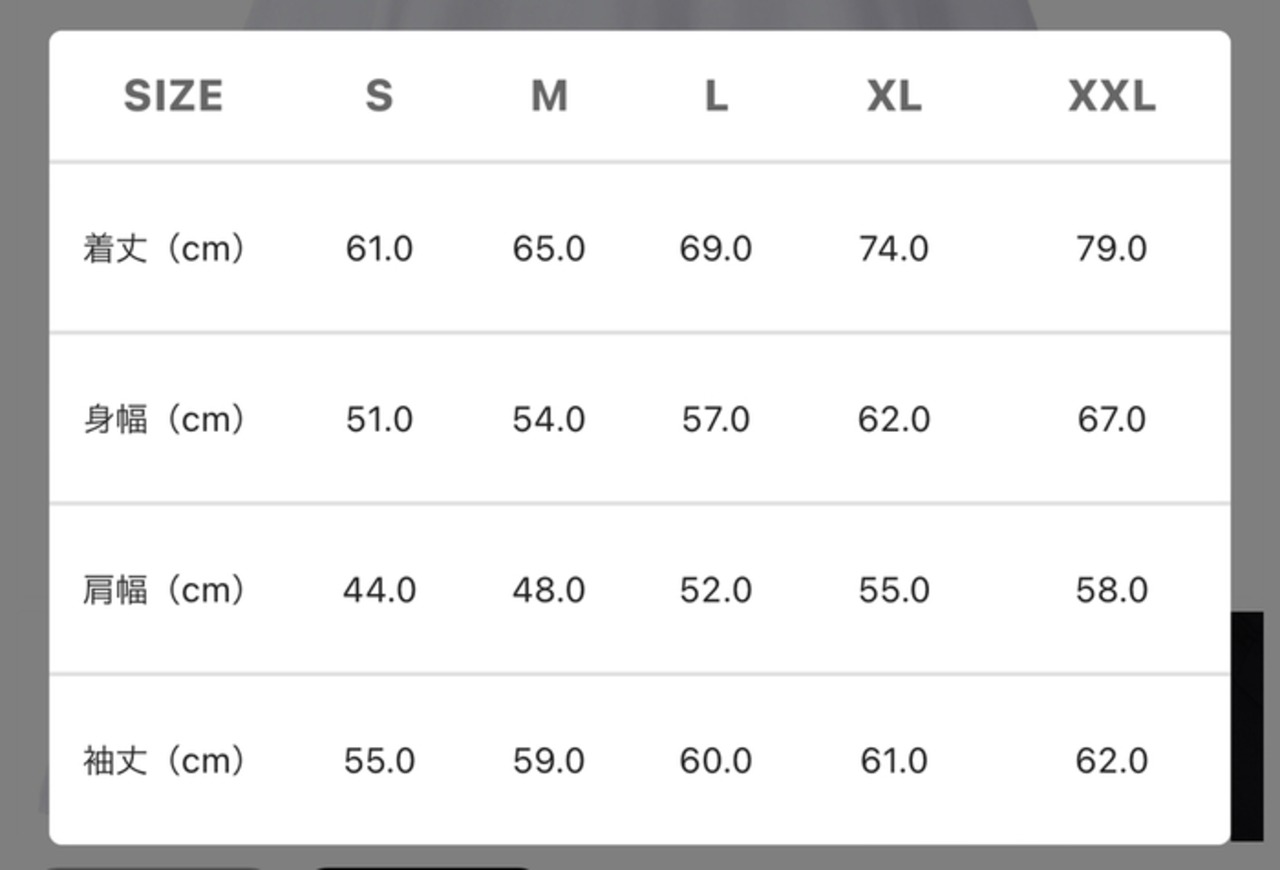The image size is (1280, 870).
Task: Click the 身幅（cm） row label
Action: coord(164,419)
